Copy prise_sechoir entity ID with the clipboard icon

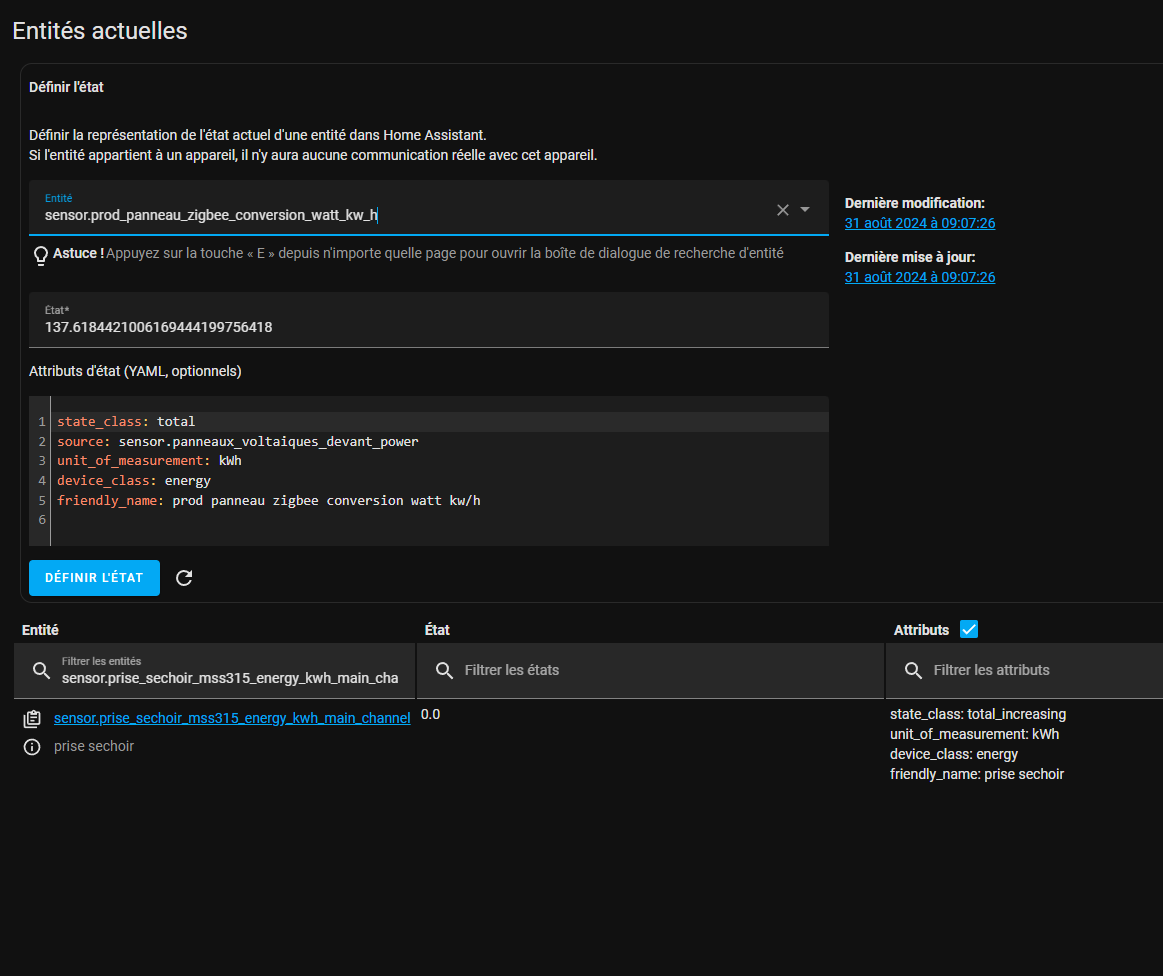point(32,718)
